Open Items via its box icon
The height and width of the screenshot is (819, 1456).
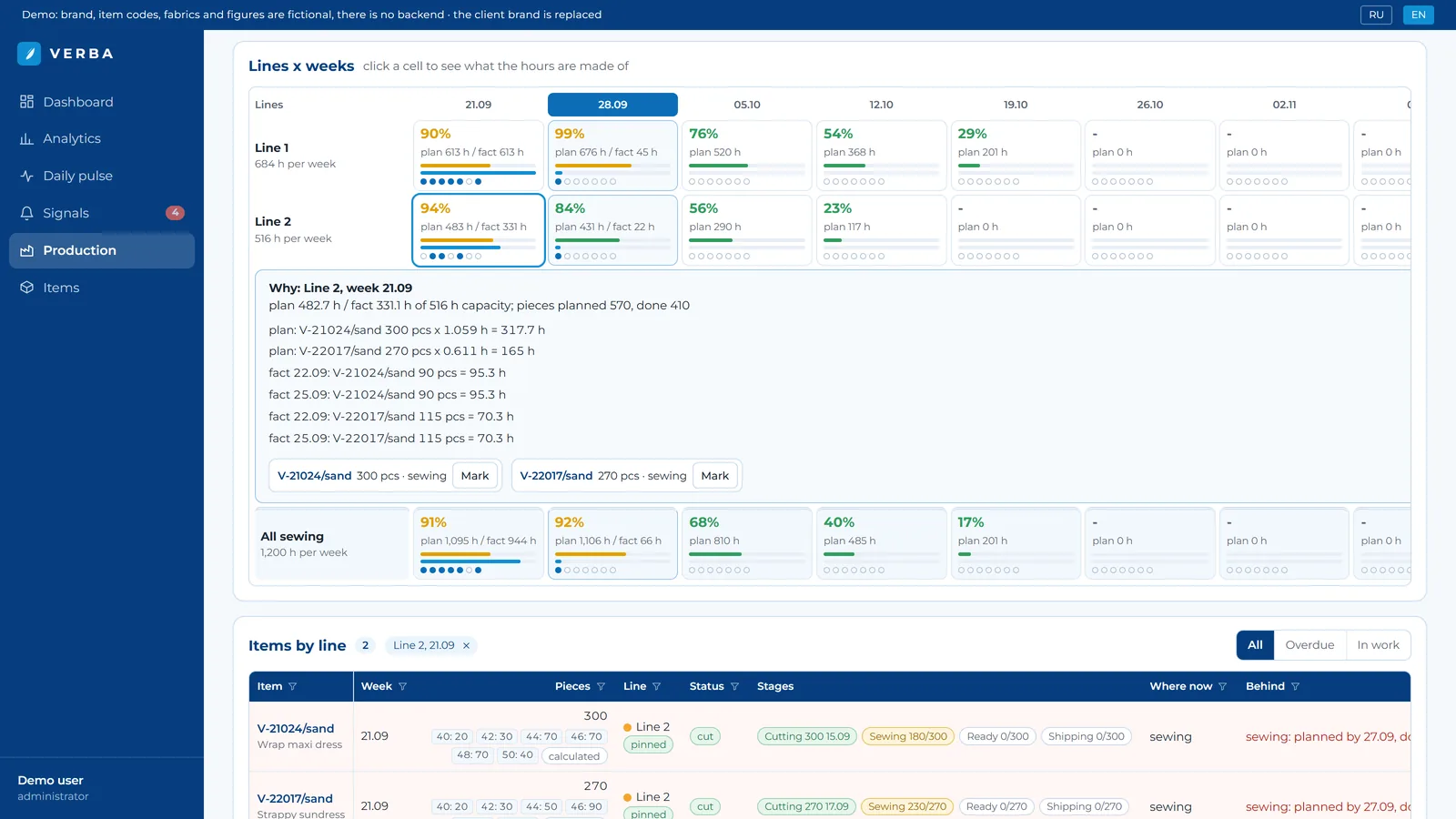[26, 288]
